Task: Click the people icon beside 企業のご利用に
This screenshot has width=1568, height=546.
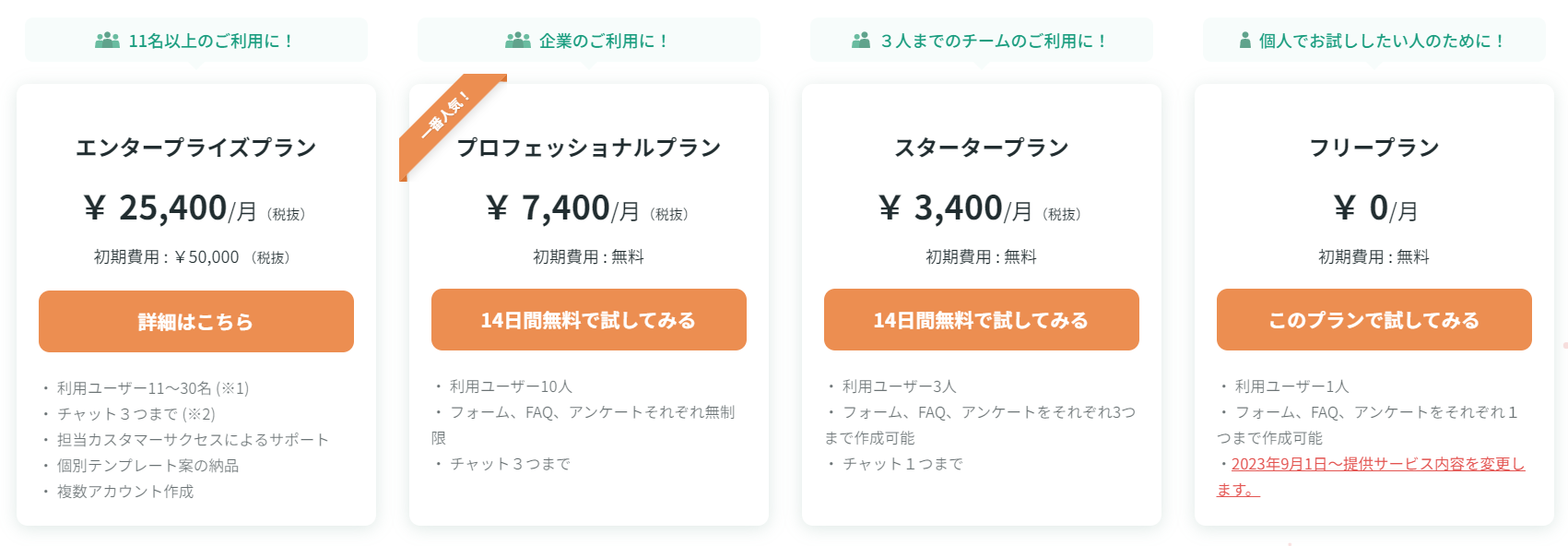Action: pyautogui.click(x=517, y=41)
